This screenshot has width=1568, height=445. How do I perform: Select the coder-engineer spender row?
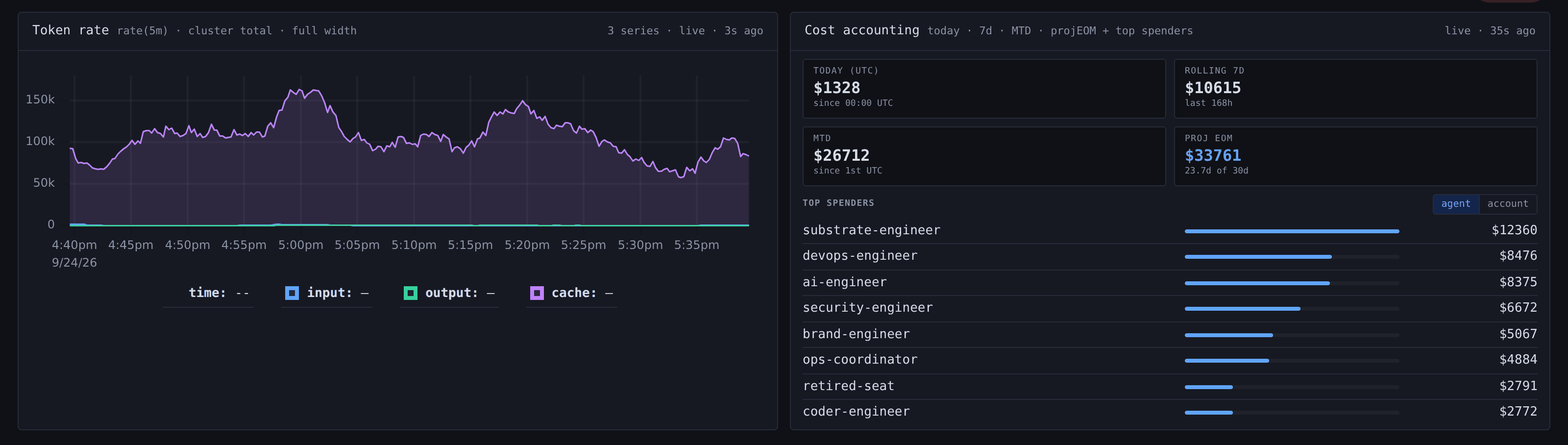point(1169,412)
